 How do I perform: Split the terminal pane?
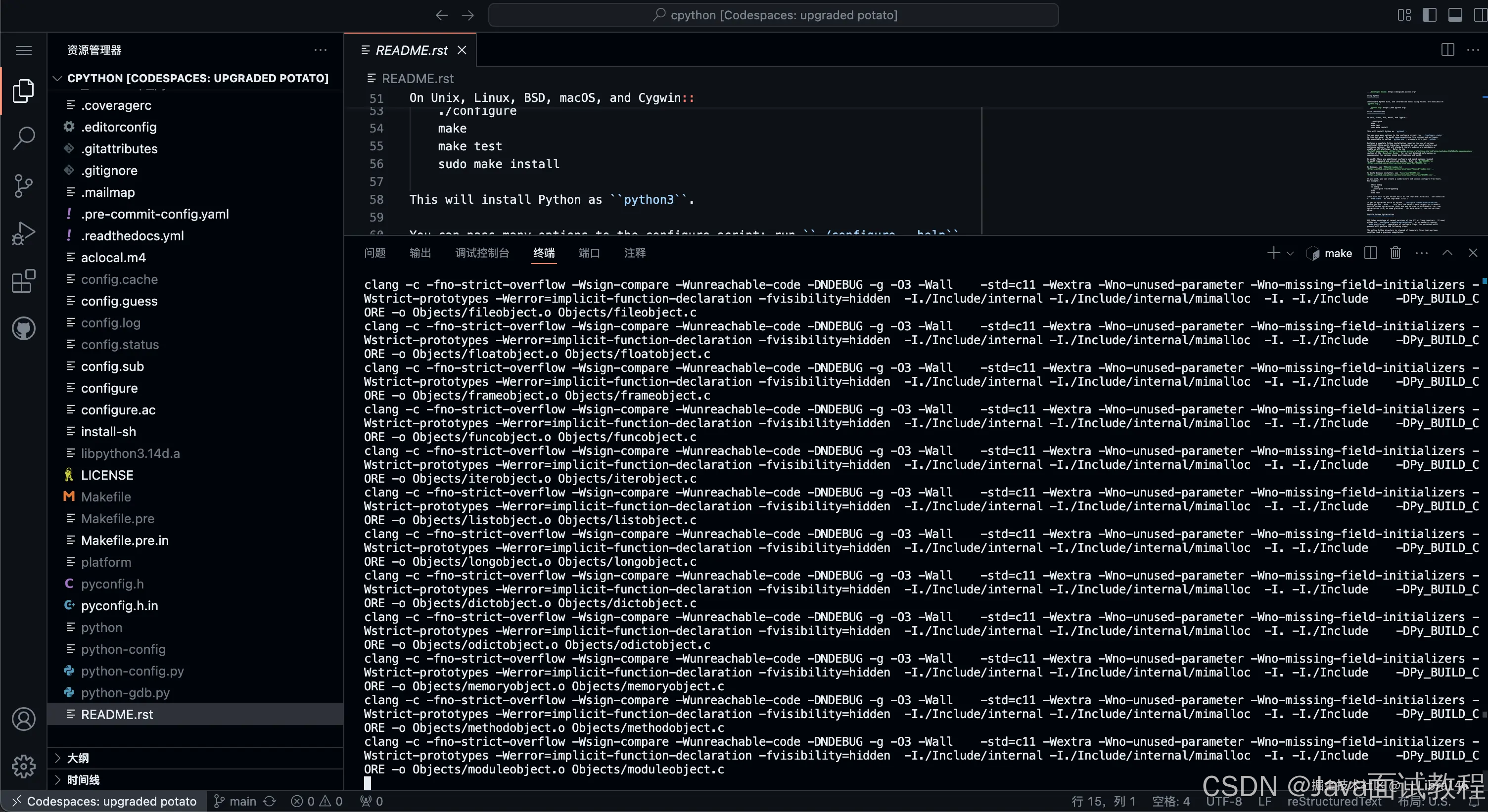tap(1370, 253)
